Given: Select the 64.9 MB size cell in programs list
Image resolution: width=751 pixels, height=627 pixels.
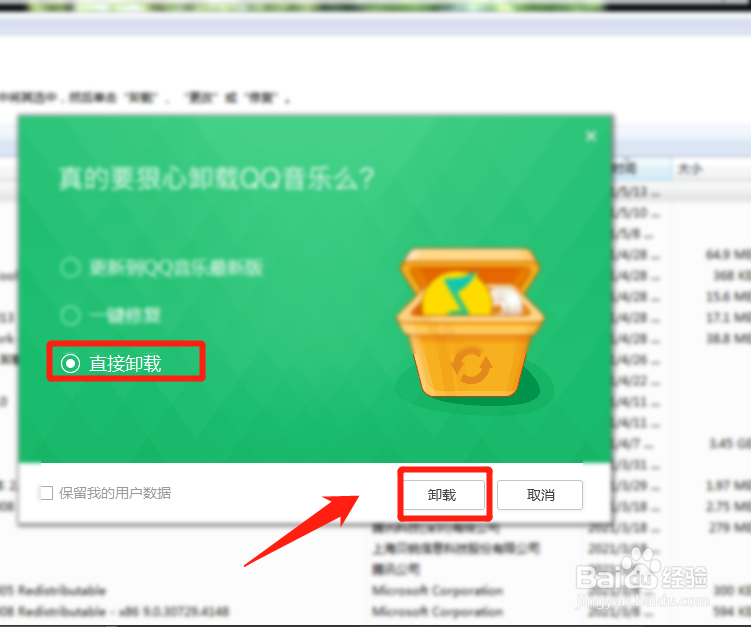Looking at the screenshot, I should [728, 254].
